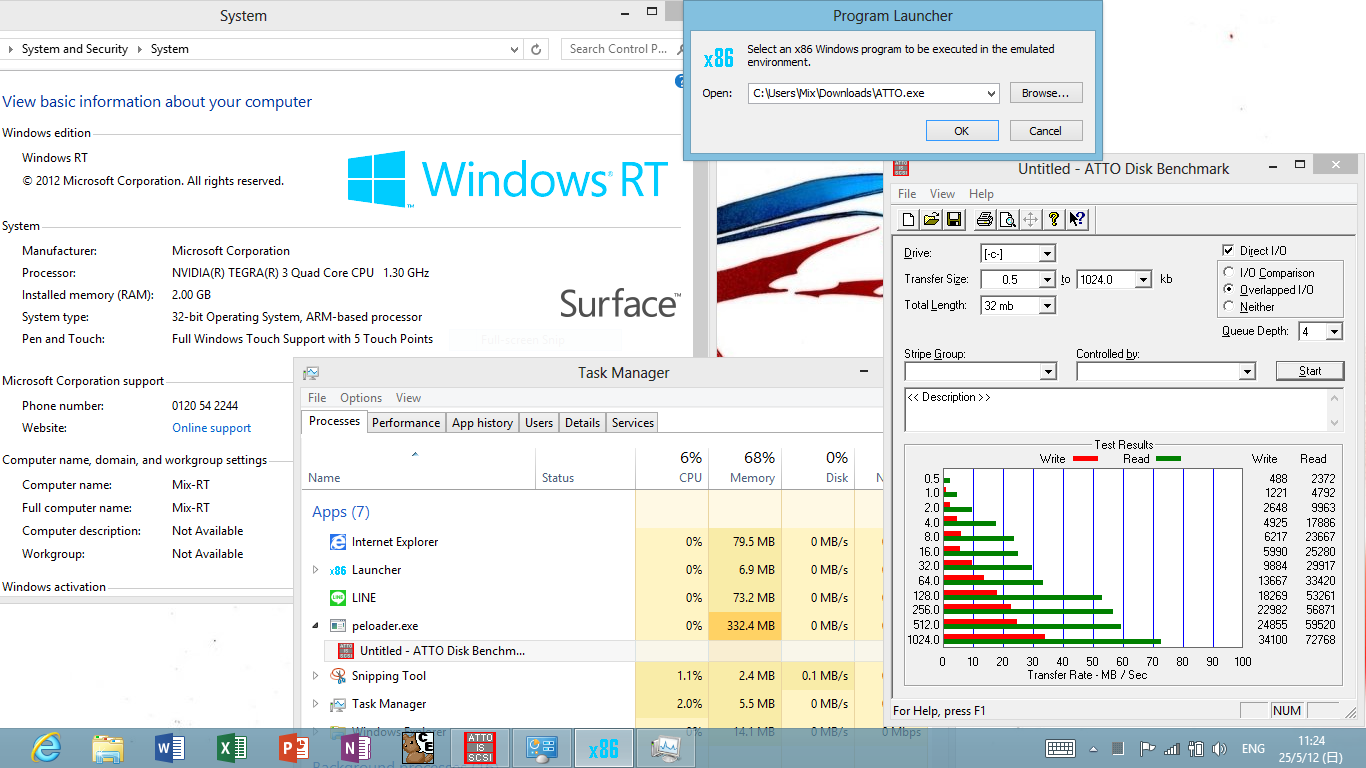This screenshot has width=1366, height=768.
Task: Click the System and Security breadcrumb
Action: pos(75,49)
